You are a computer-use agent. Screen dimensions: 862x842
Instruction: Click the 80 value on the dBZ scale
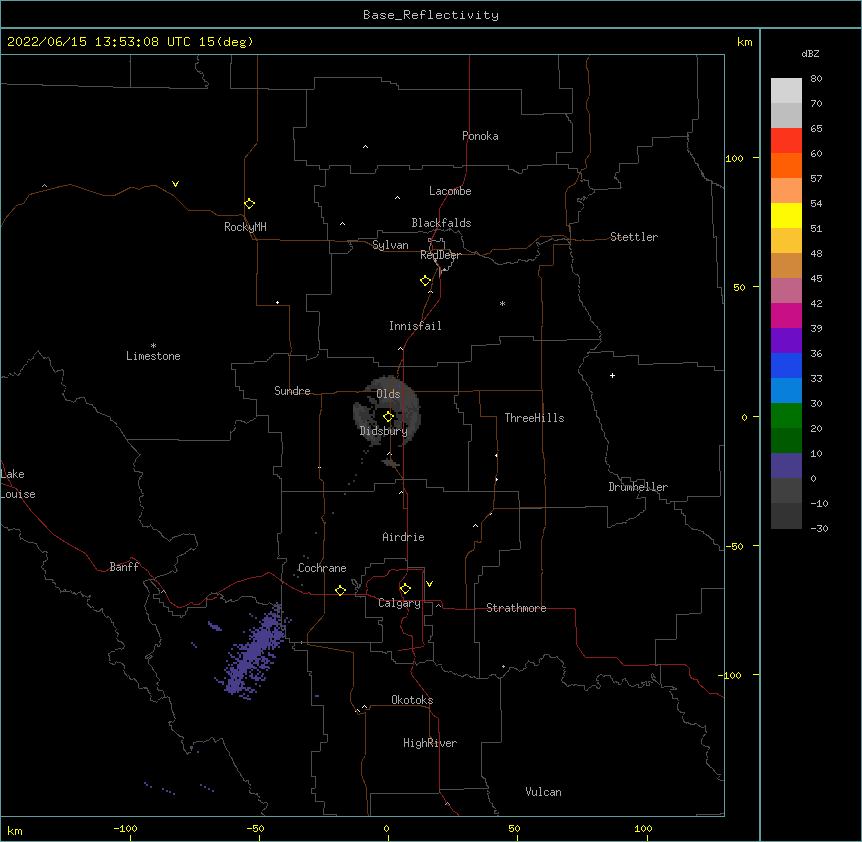pyautogui.click(x=816, y=79)
